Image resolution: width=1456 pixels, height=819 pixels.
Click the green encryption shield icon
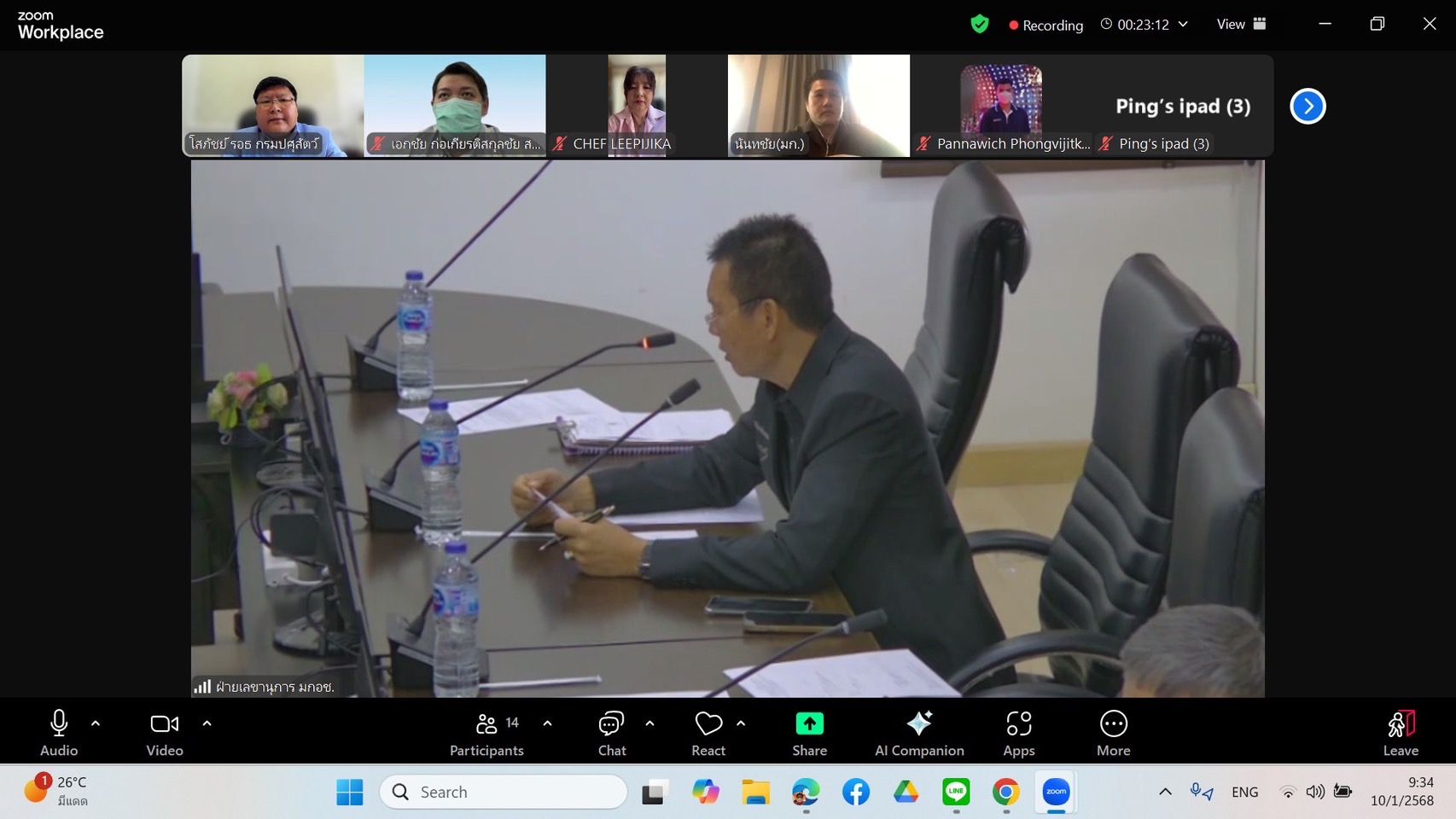point(980,24)
